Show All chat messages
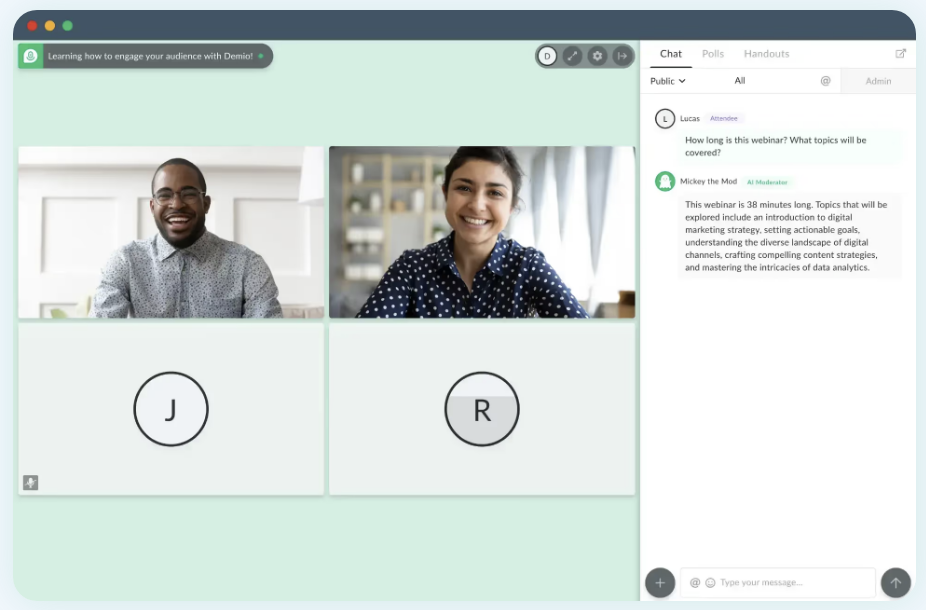 click(x=740, y=81)
